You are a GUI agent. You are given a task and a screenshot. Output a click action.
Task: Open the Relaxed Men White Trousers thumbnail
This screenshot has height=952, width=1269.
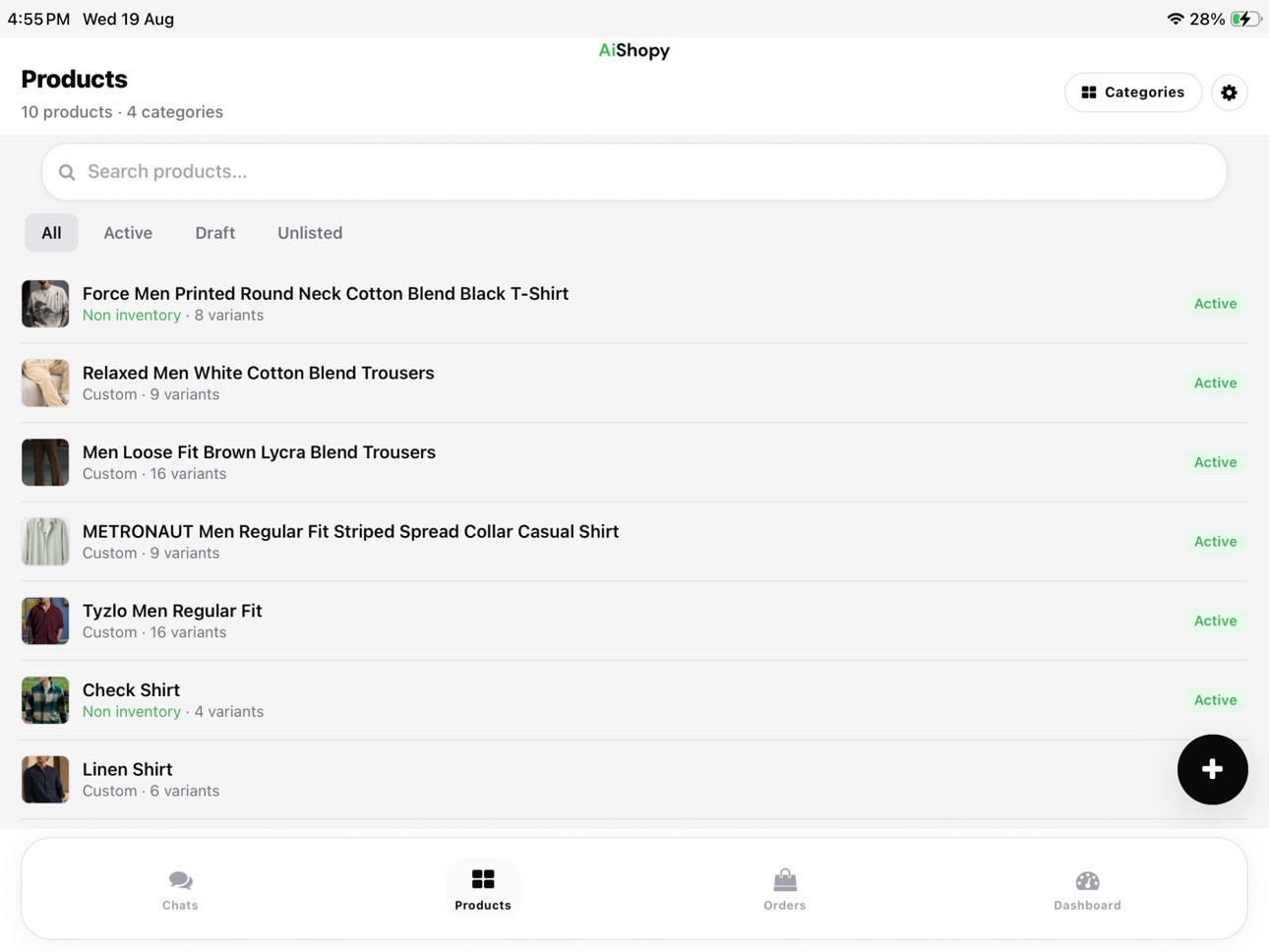(45, 383)
